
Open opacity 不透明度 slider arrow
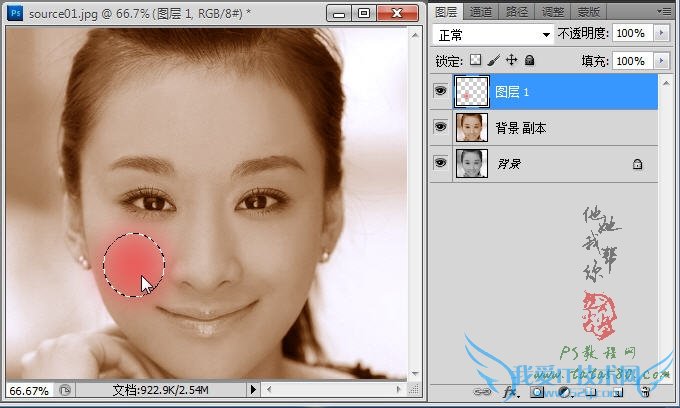click(x=661, y=33)
